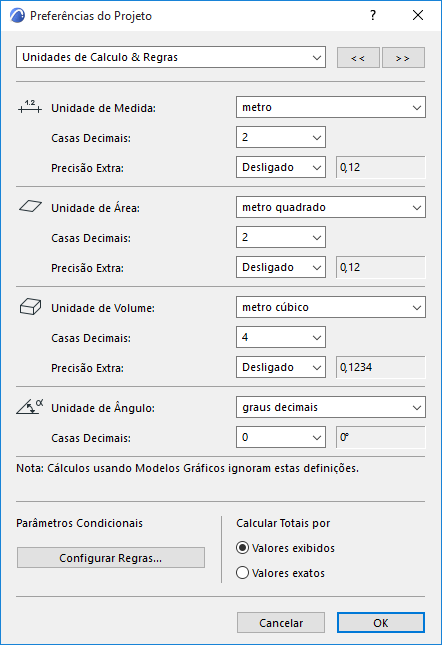
Task: Click the length unit dimension icon
Action: pyautogui.click(x=30, y=107)
